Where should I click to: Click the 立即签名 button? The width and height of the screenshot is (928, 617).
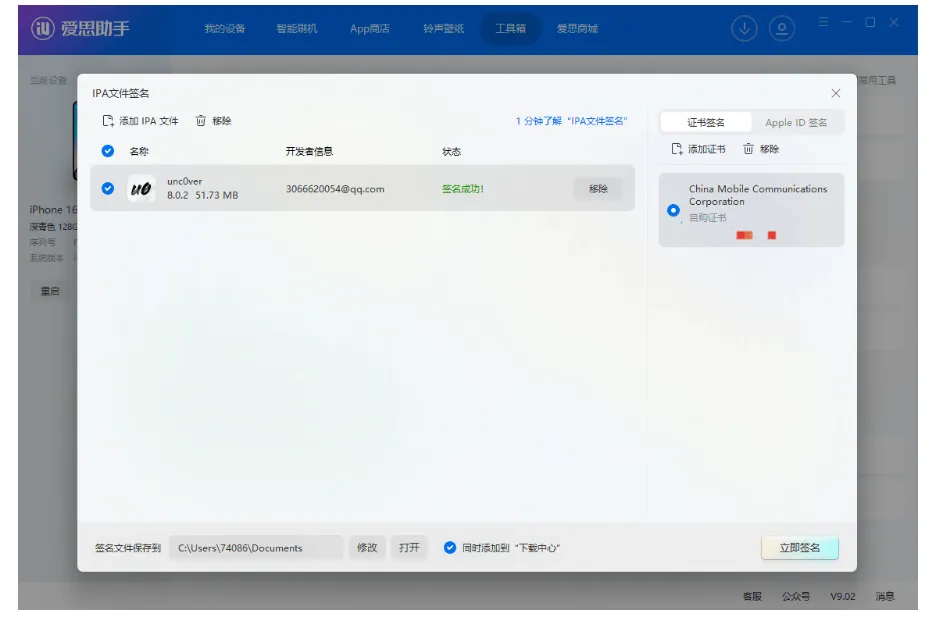point(800,547)
